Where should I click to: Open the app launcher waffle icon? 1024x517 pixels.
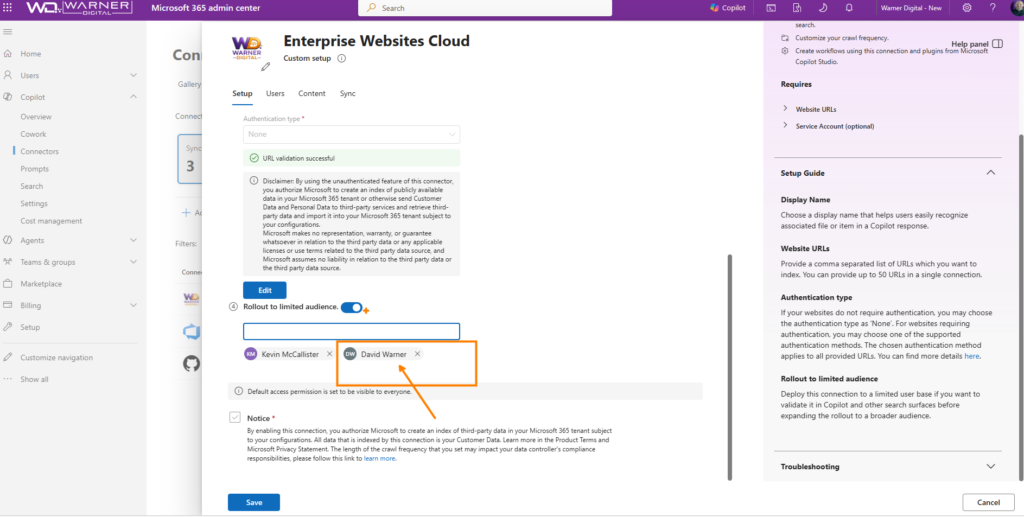8,8
